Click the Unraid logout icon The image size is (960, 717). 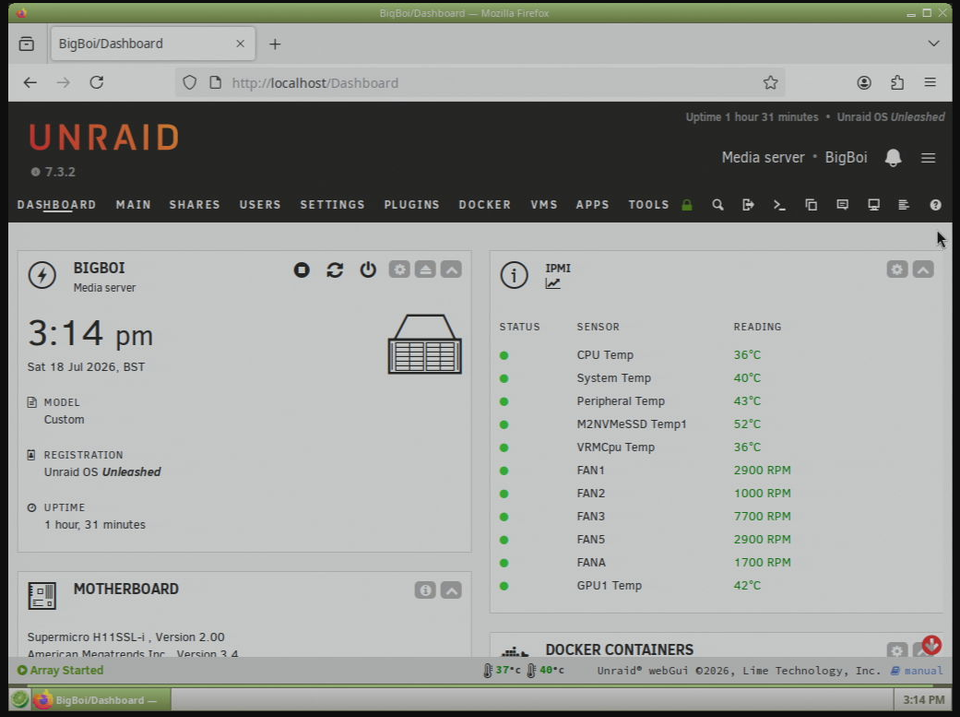click(x=748, y=205)
